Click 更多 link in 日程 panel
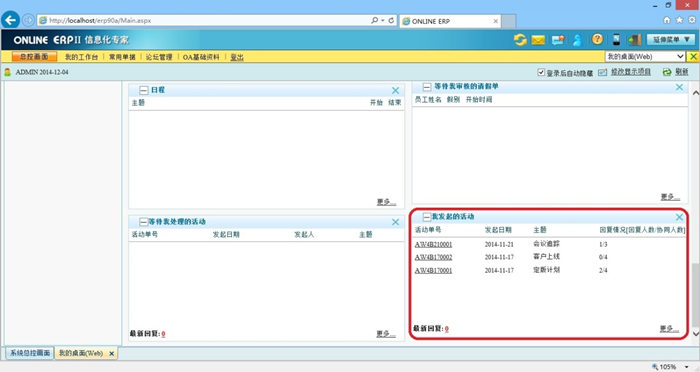This screenshot has width=700, height=372. [386, 202]
